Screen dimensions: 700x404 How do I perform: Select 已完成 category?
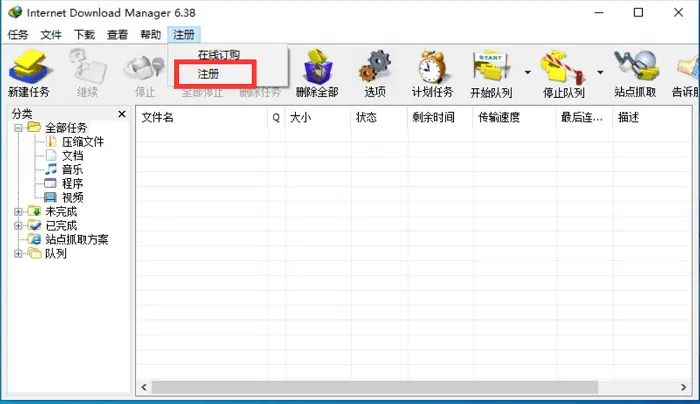coord(61,225)
